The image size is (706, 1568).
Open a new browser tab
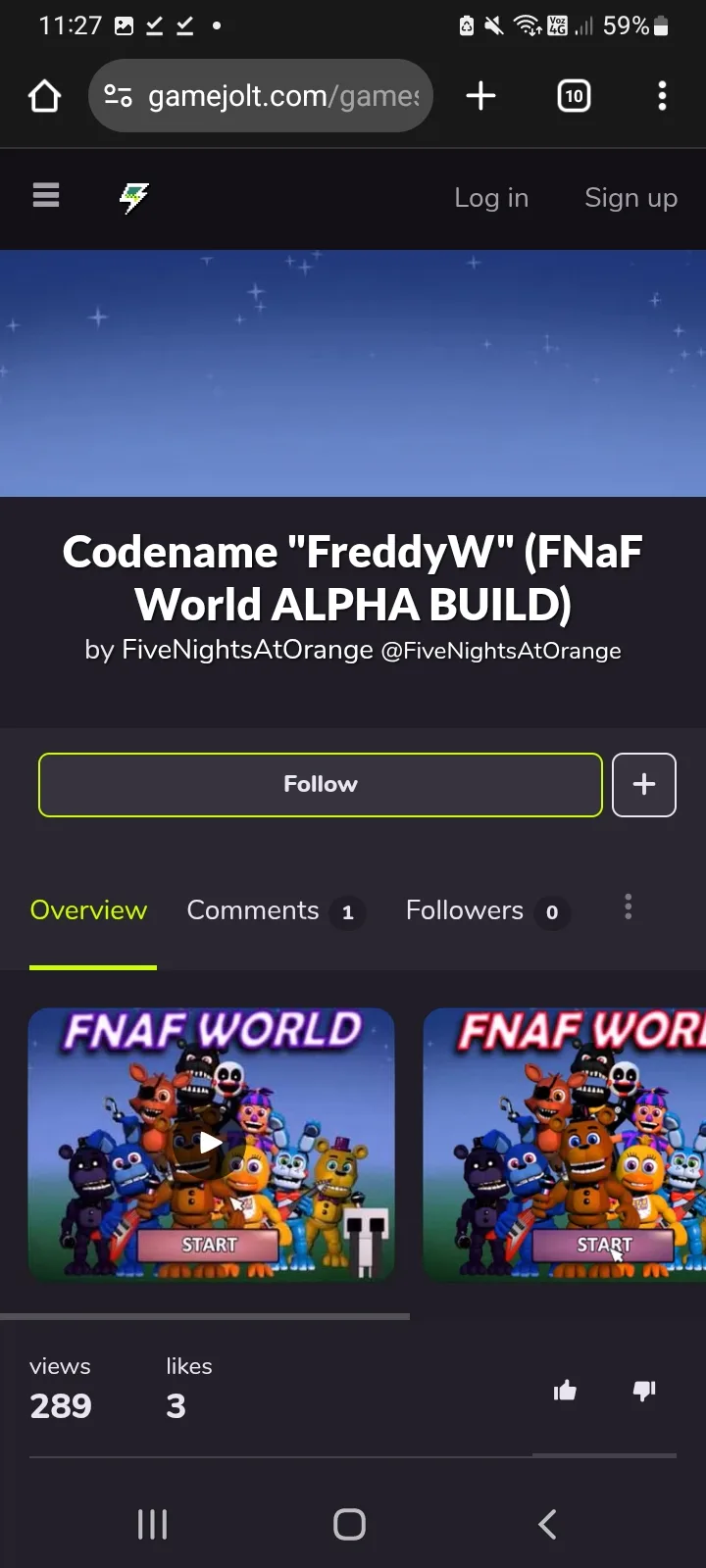click(x=480, y=96)
